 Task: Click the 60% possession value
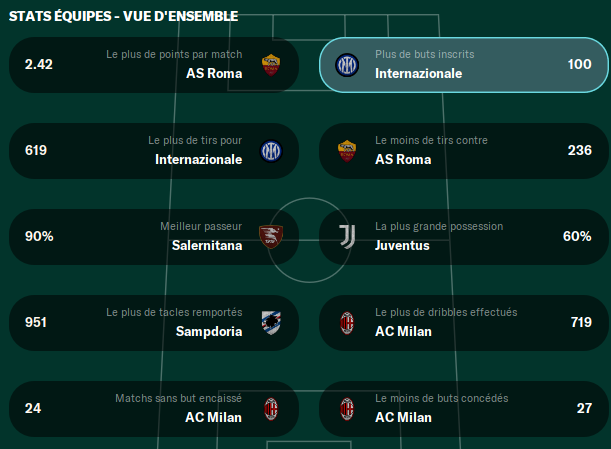point(577,236)
